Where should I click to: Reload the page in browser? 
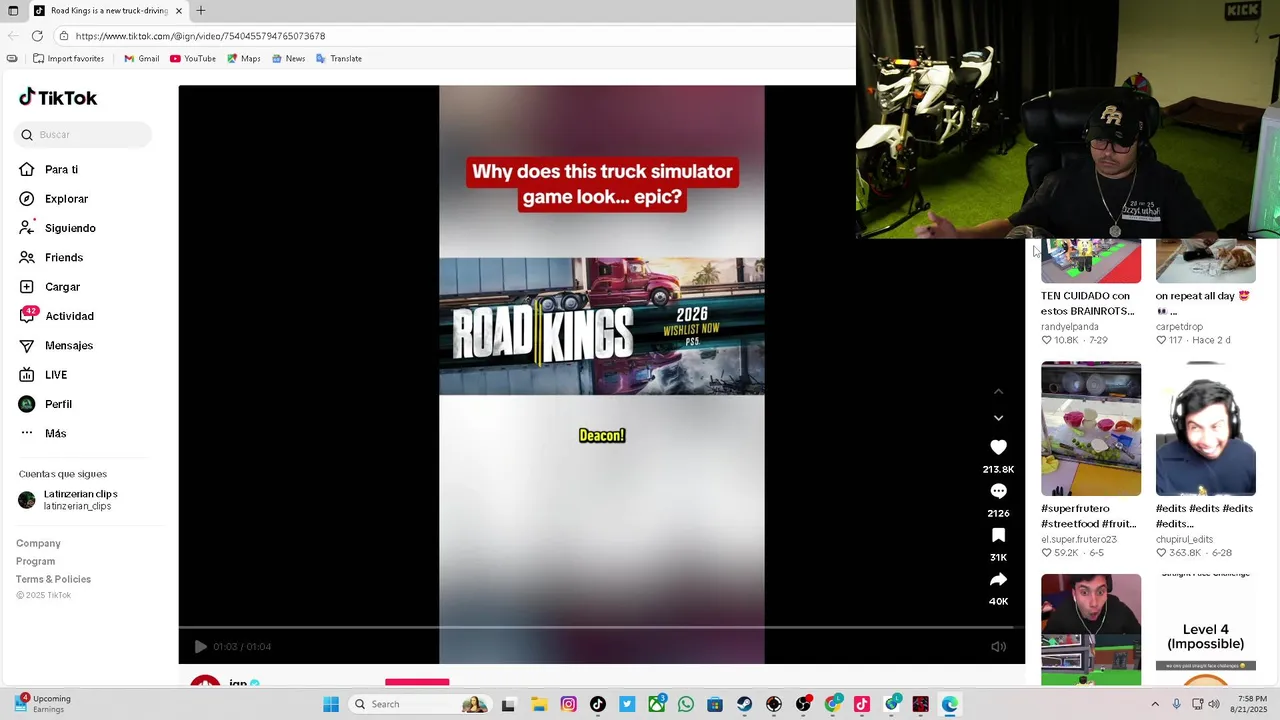tap(37, 36)
